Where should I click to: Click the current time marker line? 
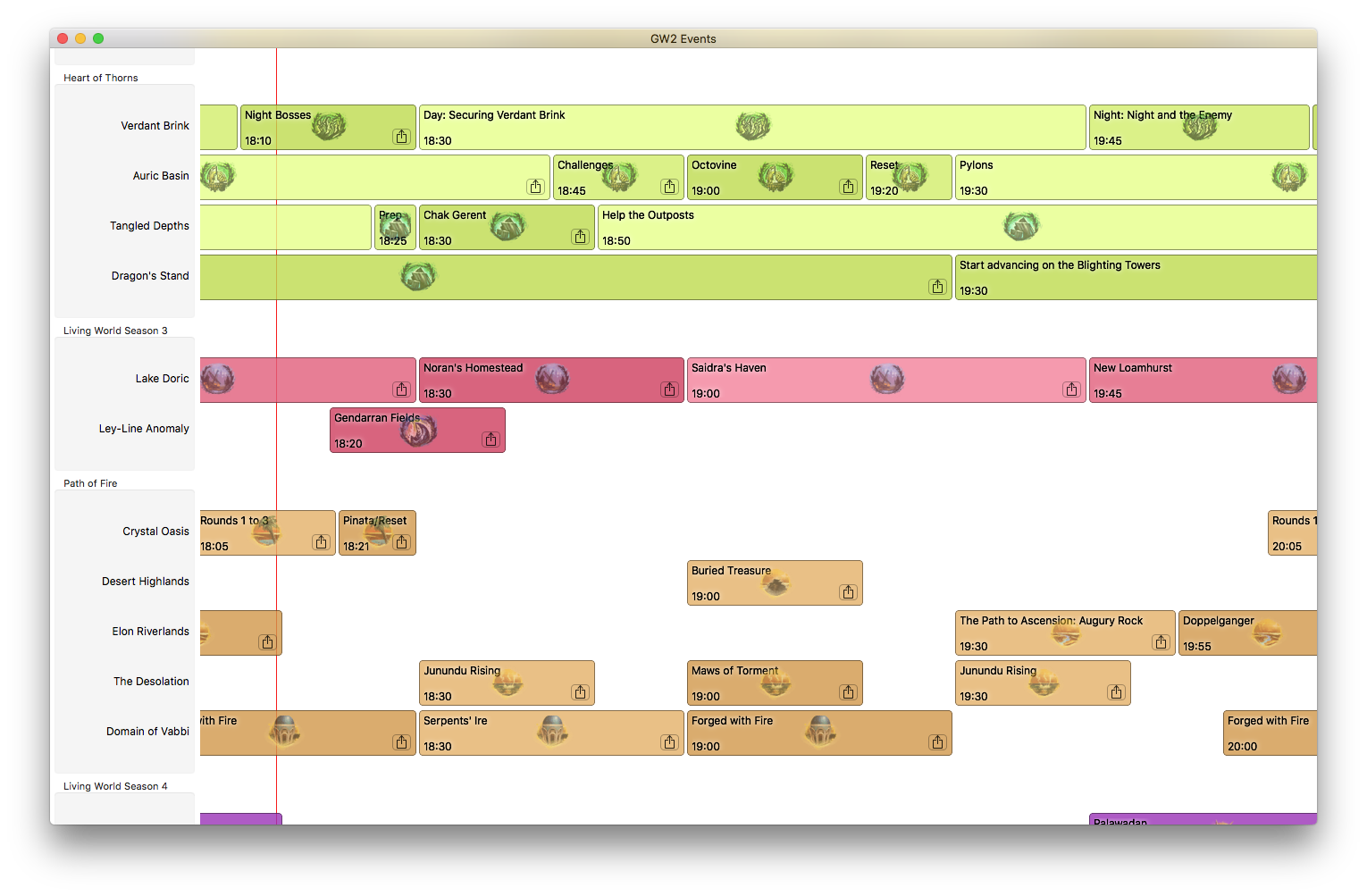(x=277, y=331)
